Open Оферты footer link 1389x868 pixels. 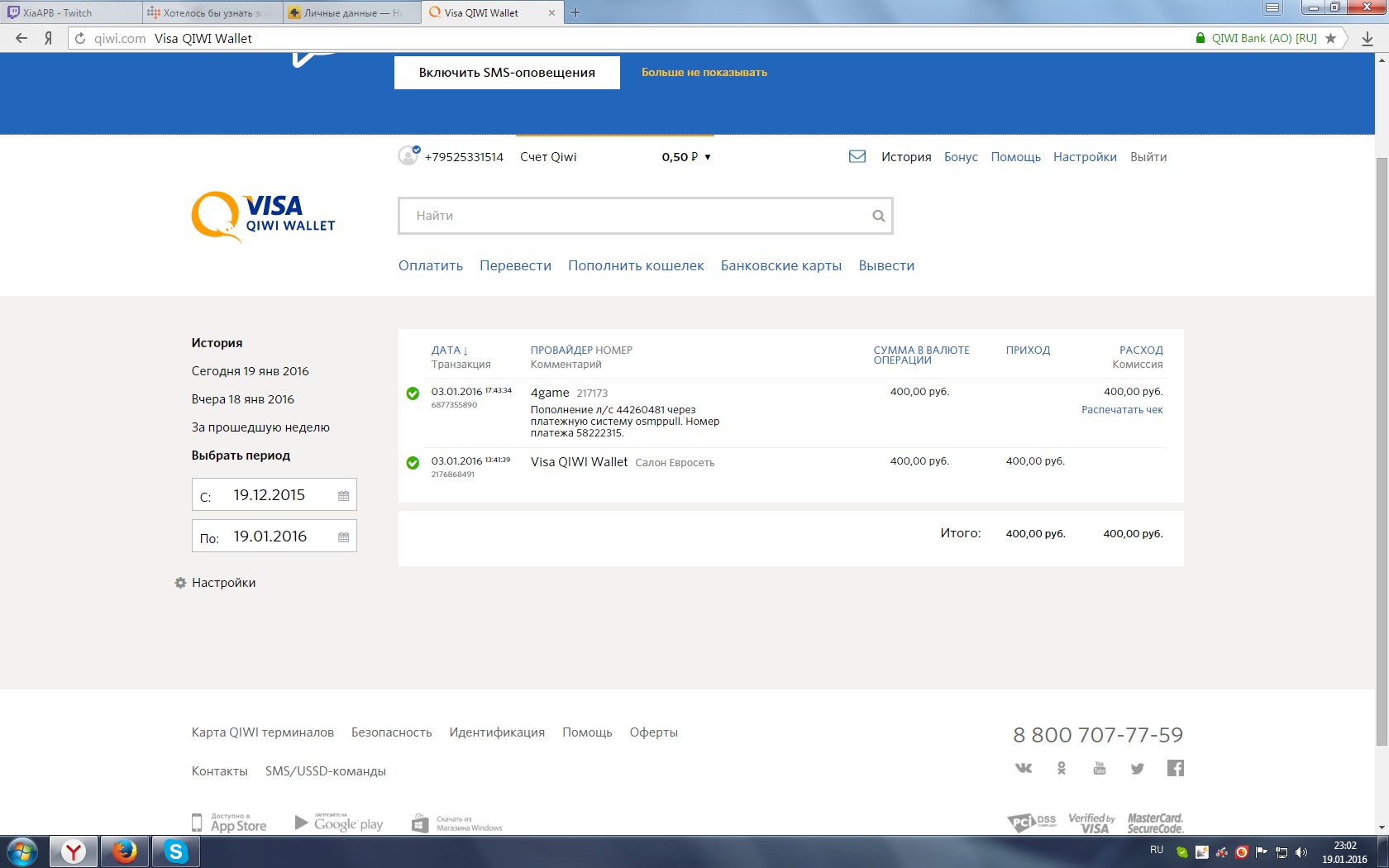654,732
